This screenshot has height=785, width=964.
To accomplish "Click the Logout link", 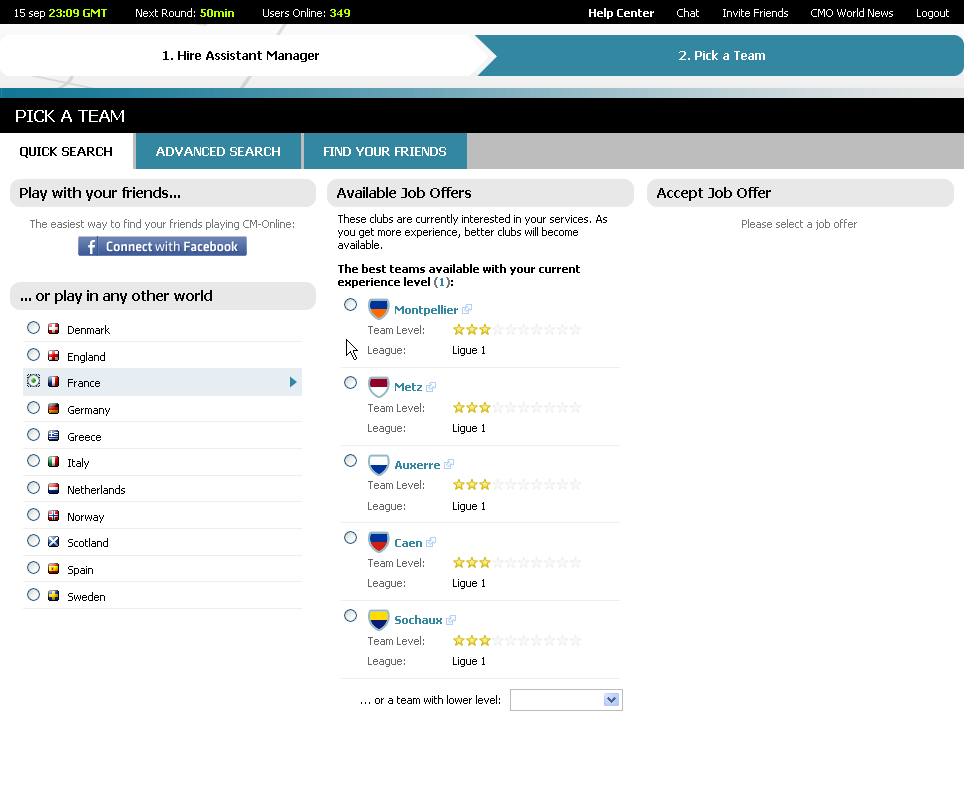I will [932, 13].
